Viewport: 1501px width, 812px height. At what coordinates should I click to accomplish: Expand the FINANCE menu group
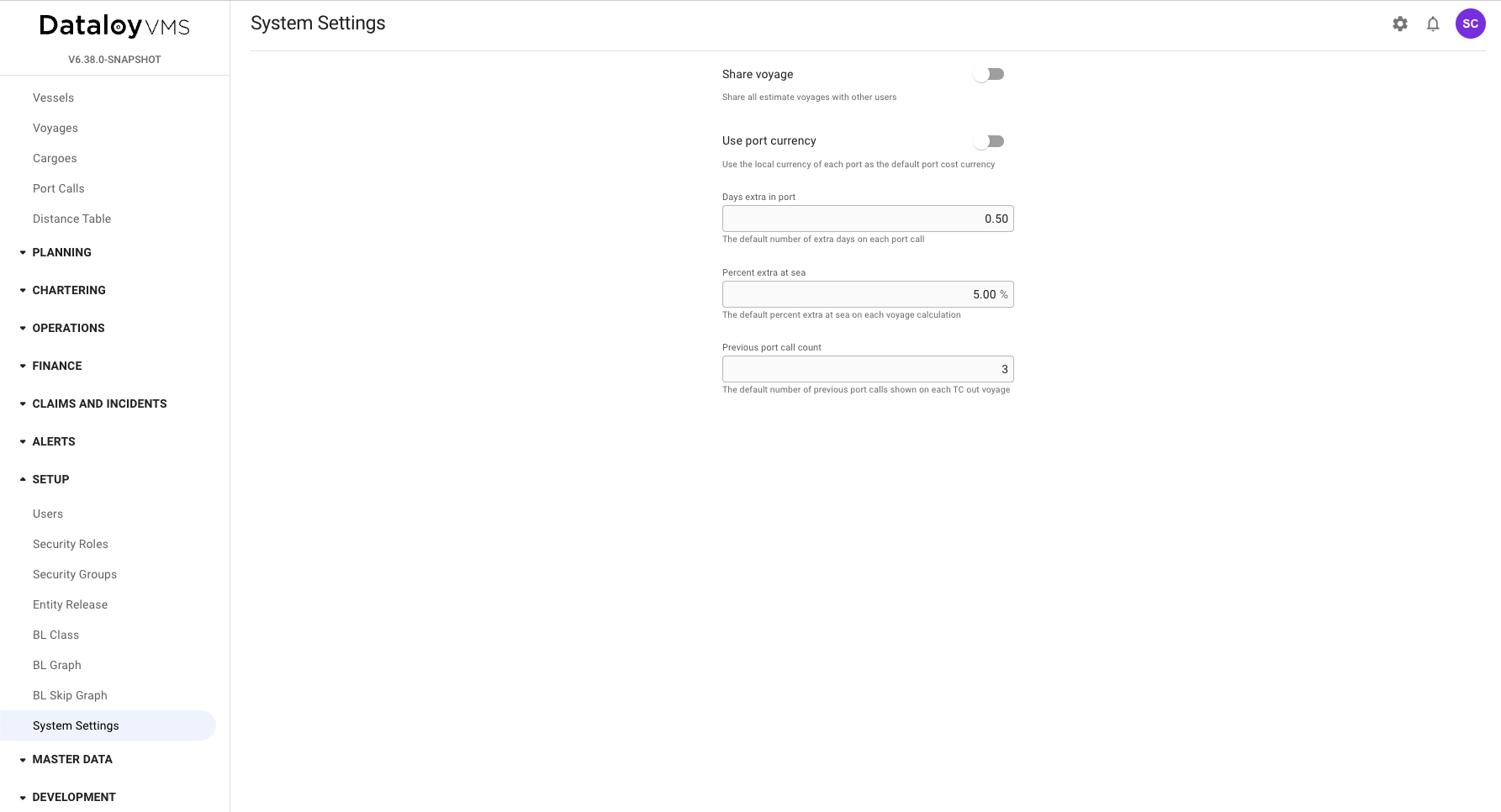(x=57, y=366)
